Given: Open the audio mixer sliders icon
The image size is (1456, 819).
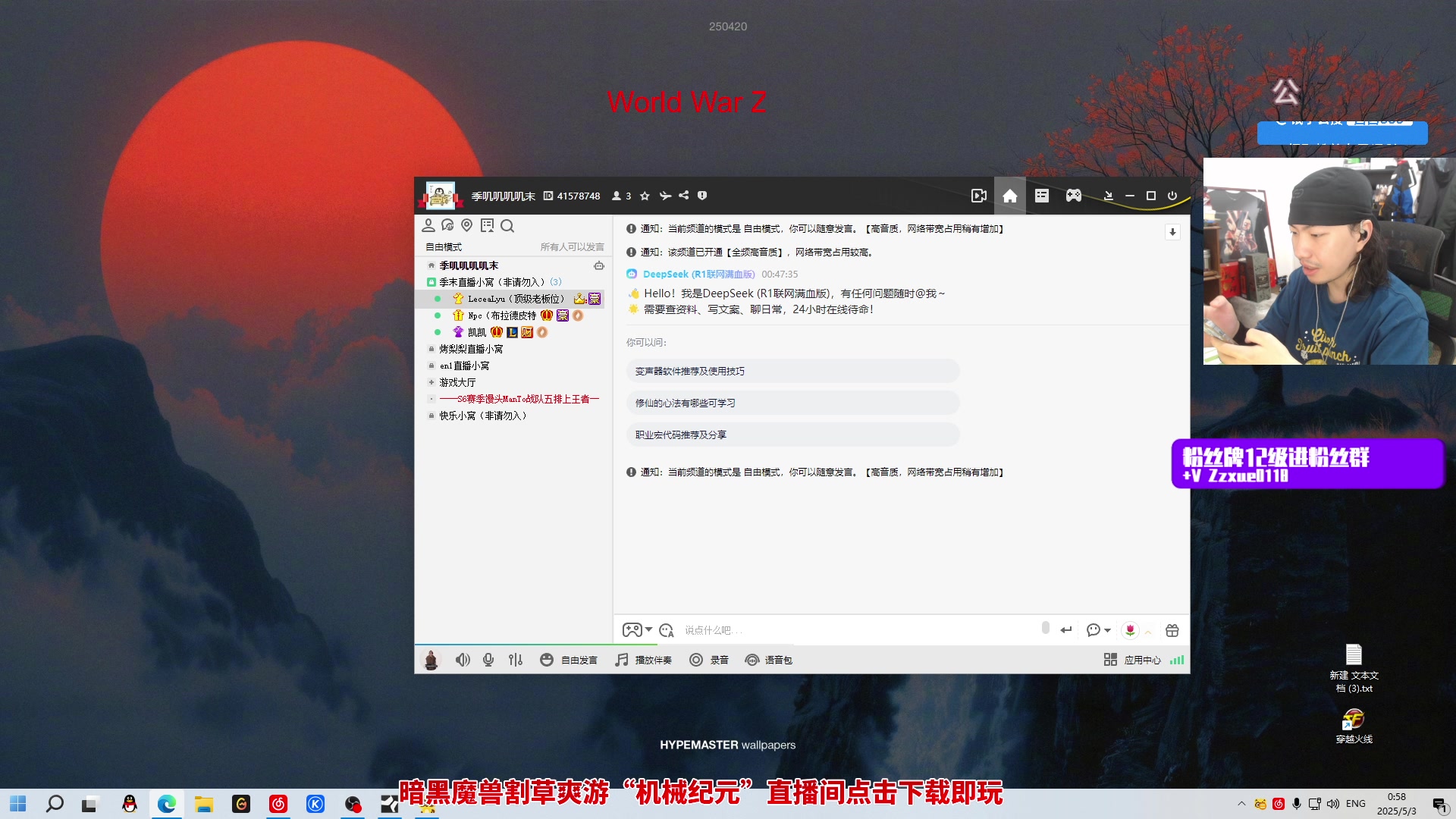Looking at the screenshot, I should 516,660.
